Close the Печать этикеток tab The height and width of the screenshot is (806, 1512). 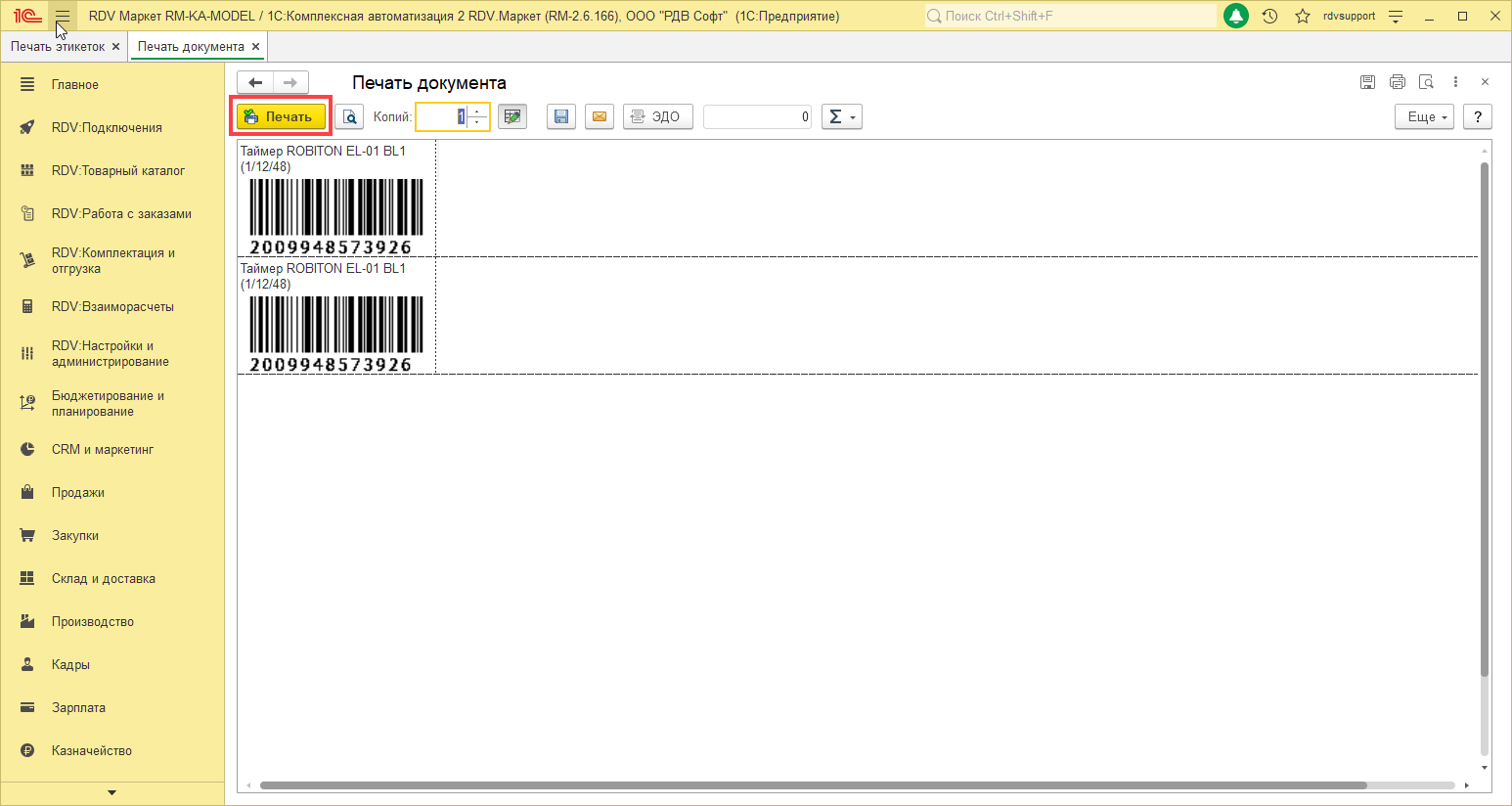tap(116, 46)
